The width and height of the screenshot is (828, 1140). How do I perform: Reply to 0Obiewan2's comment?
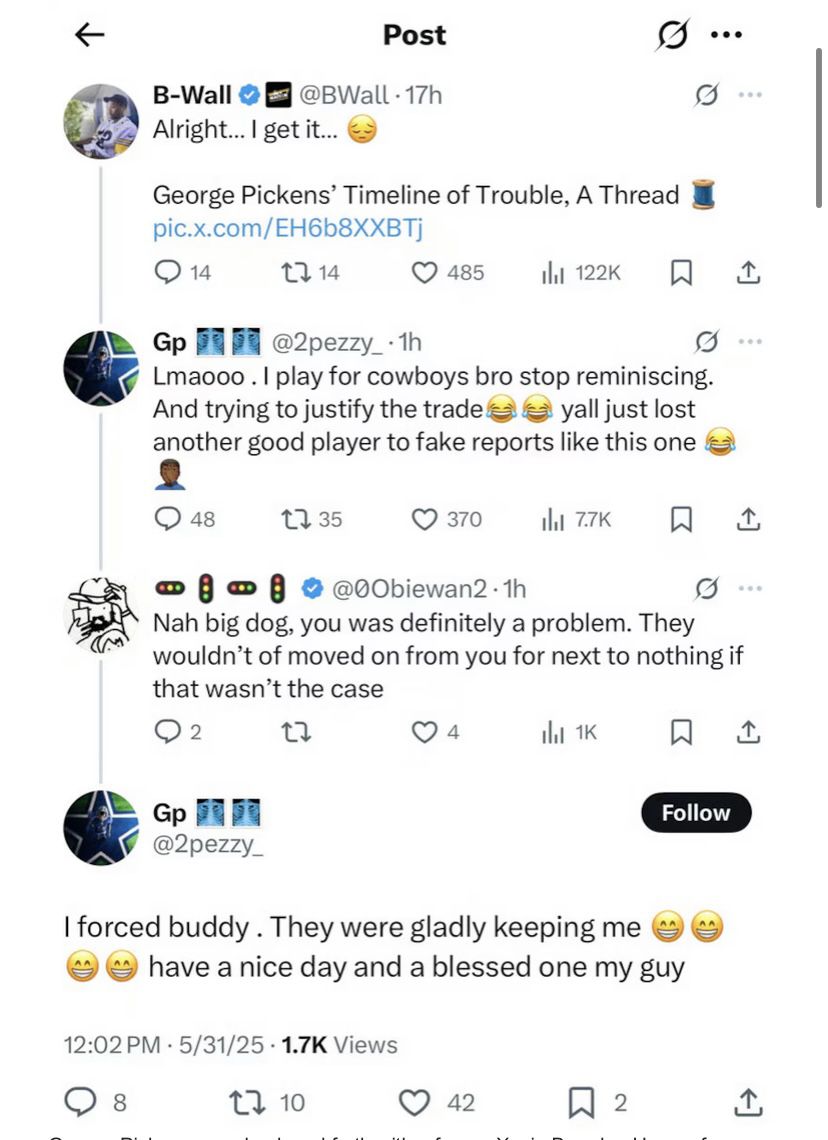pos(168,733)
